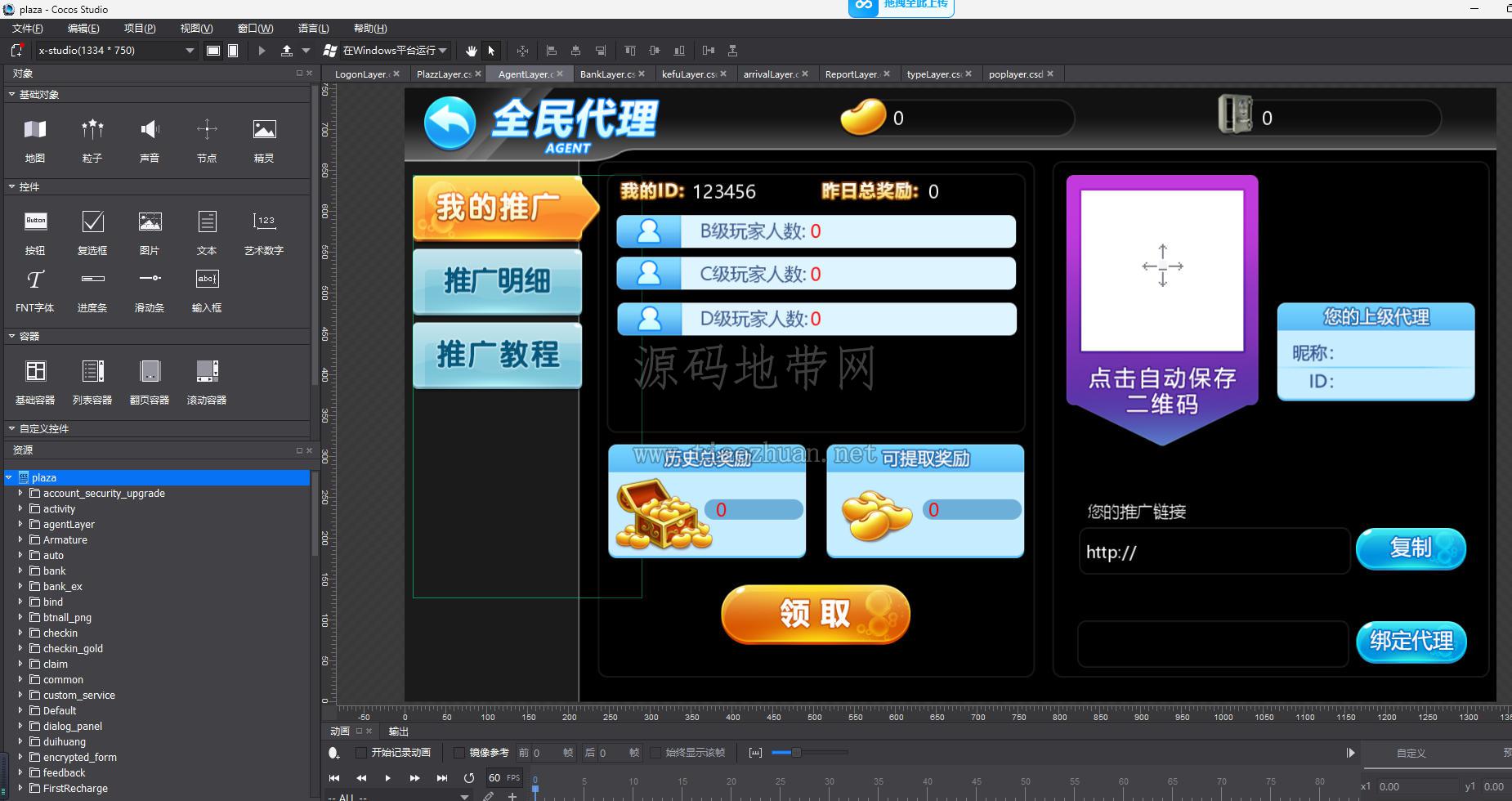Click the timeline playhead marker at frame 0
Screen dimensions: 1512x801
pos(535,789)
